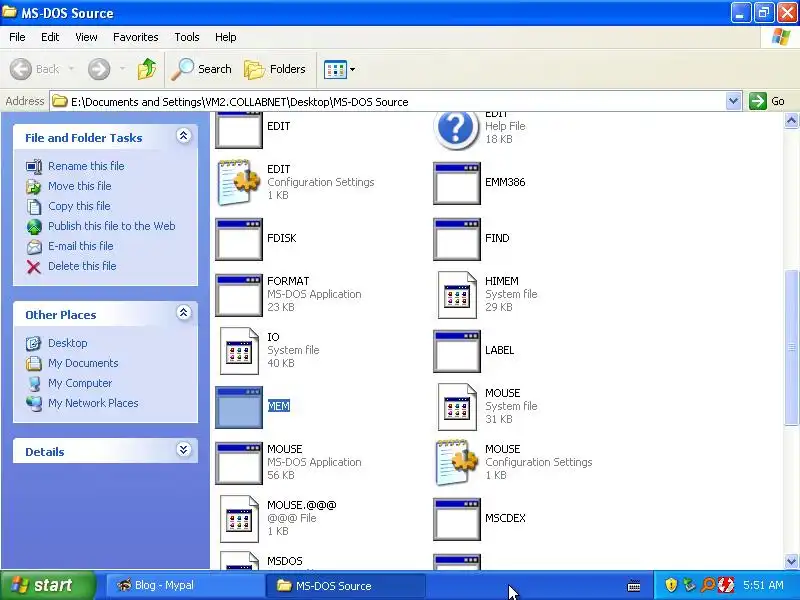Click the security shield tray icon
This screenshot has width=800, height=600.
pos(671,585)
